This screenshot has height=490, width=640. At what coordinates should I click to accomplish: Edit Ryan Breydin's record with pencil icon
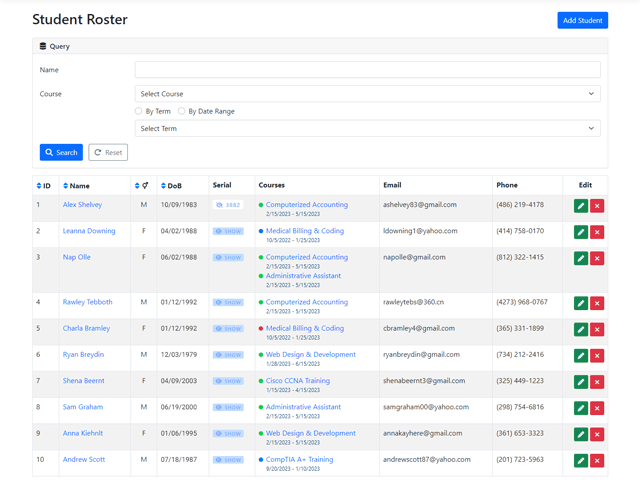coord(581,356)
